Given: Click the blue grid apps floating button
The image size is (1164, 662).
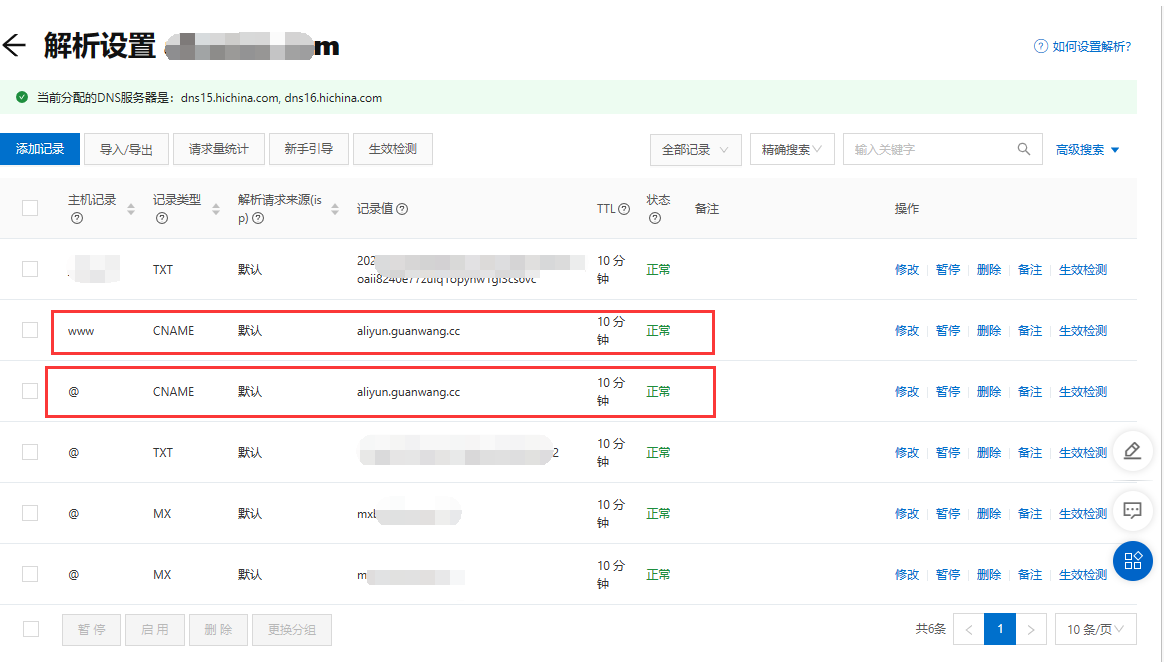Looking at the screenshot, I should pos(1132,561).
